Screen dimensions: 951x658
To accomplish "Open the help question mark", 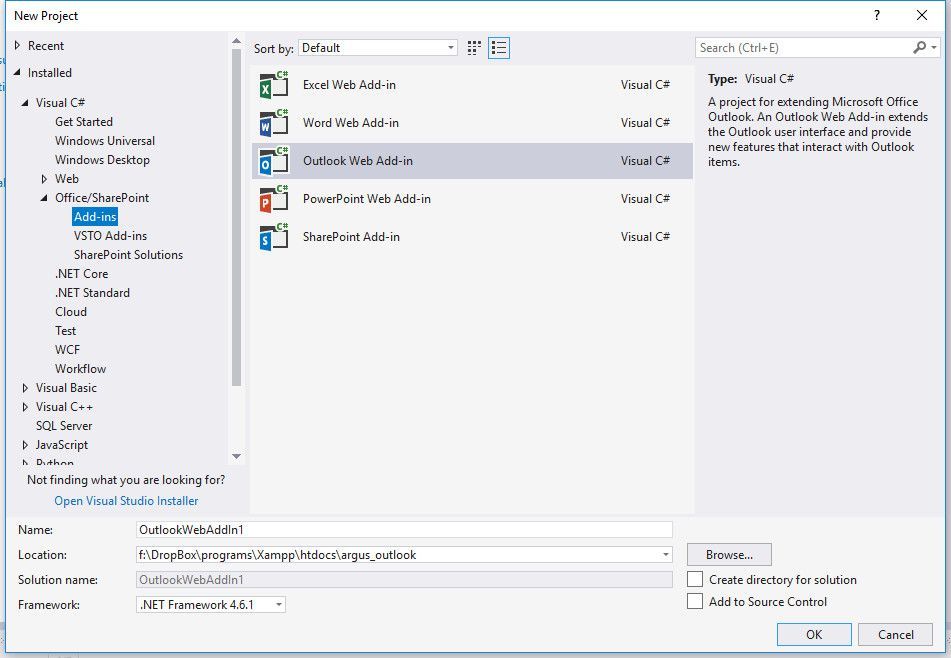I will 877,15.
